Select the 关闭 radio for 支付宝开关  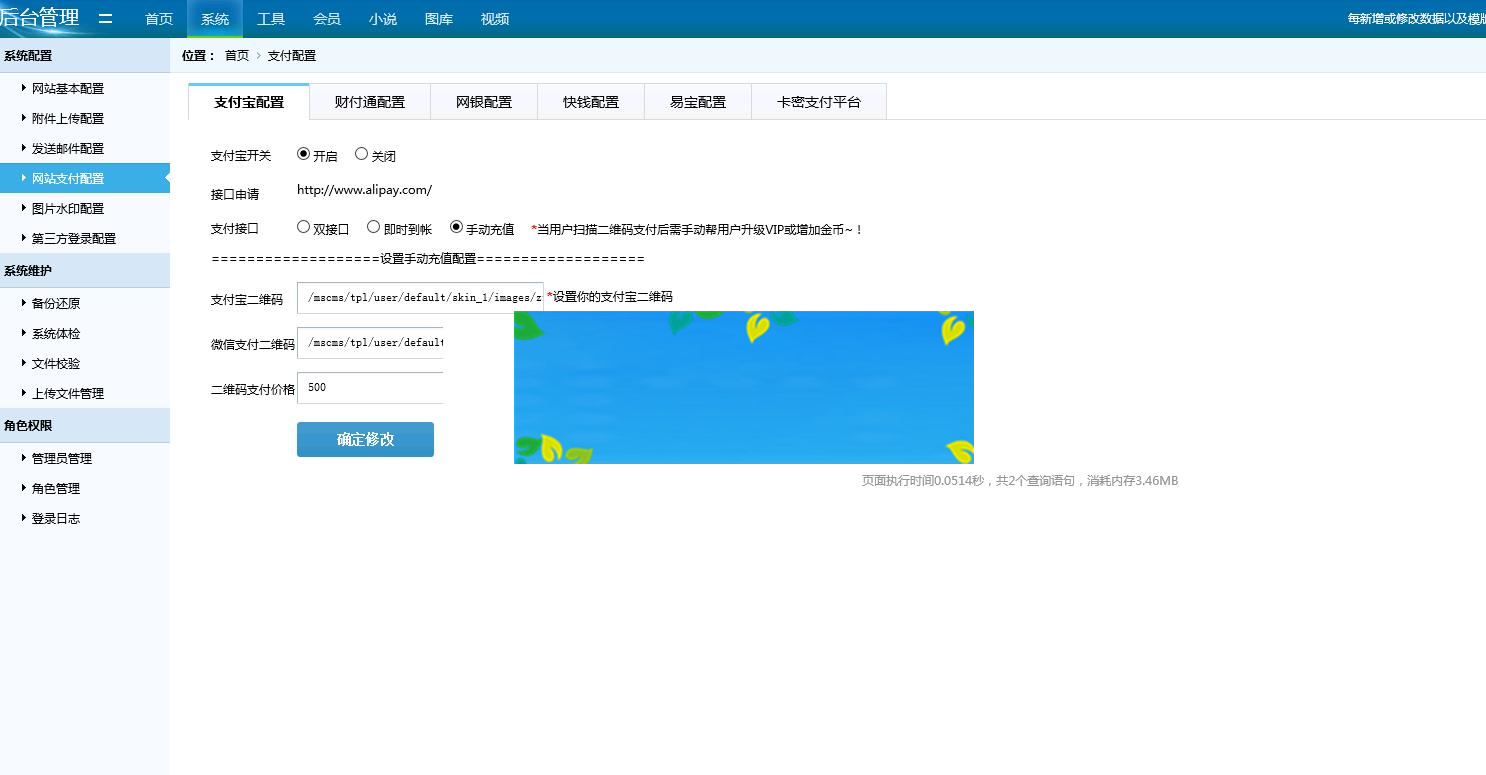click(361, 154)
